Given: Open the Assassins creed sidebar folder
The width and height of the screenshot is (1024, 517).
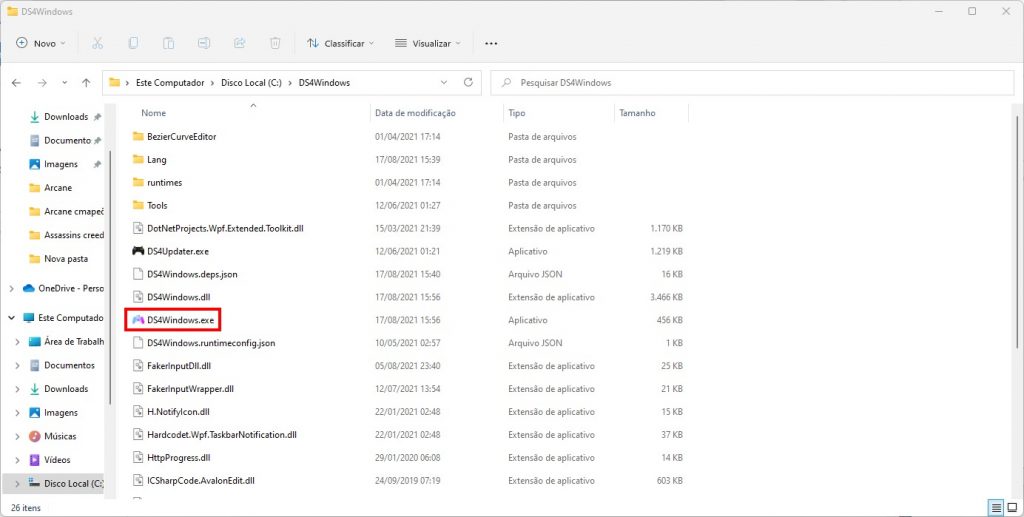Looking at the screenshot, I should pyautogui.click(x=74, y=235).
